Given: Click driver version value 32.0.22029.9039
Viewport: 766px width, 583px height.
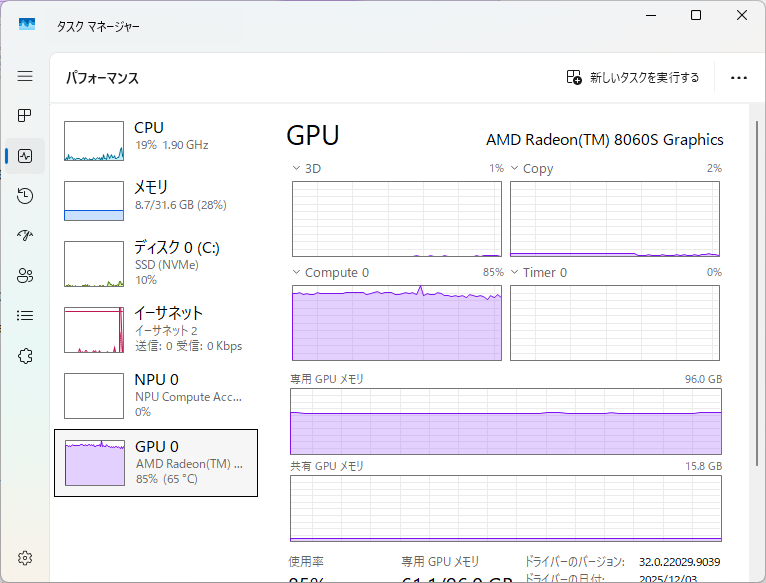Looking at the screenshot, I should pyautogui.click(x=679, y=562).
